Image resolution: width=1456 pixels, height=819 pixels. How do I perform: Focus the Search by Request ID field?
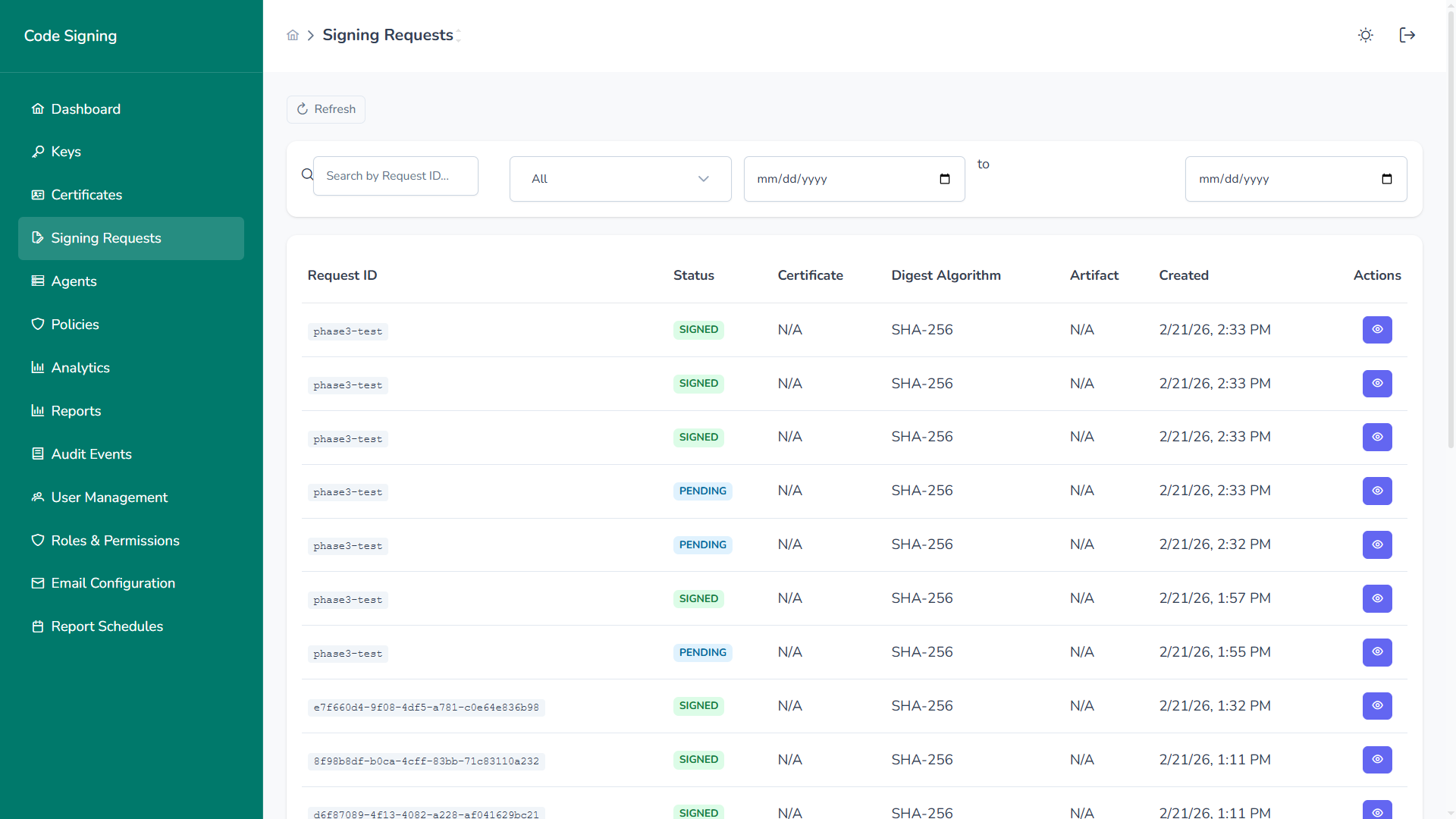pyautogui.click(x=395, y=176)
